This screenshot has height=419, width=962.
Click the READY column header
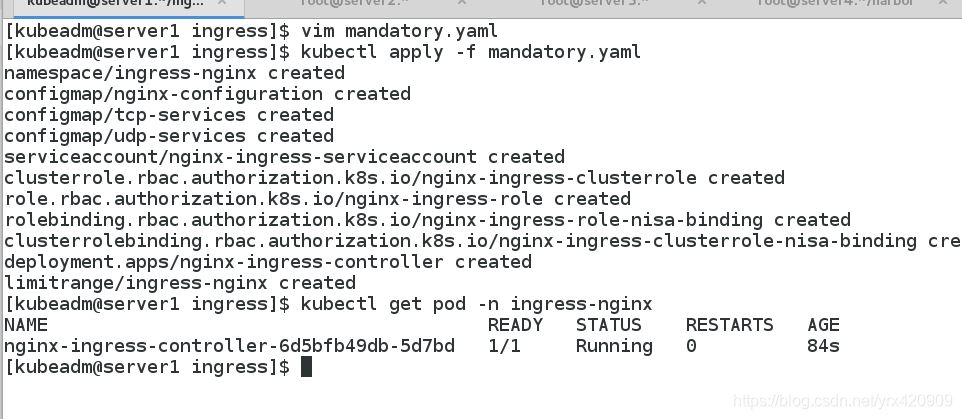(x=515, y=325)
